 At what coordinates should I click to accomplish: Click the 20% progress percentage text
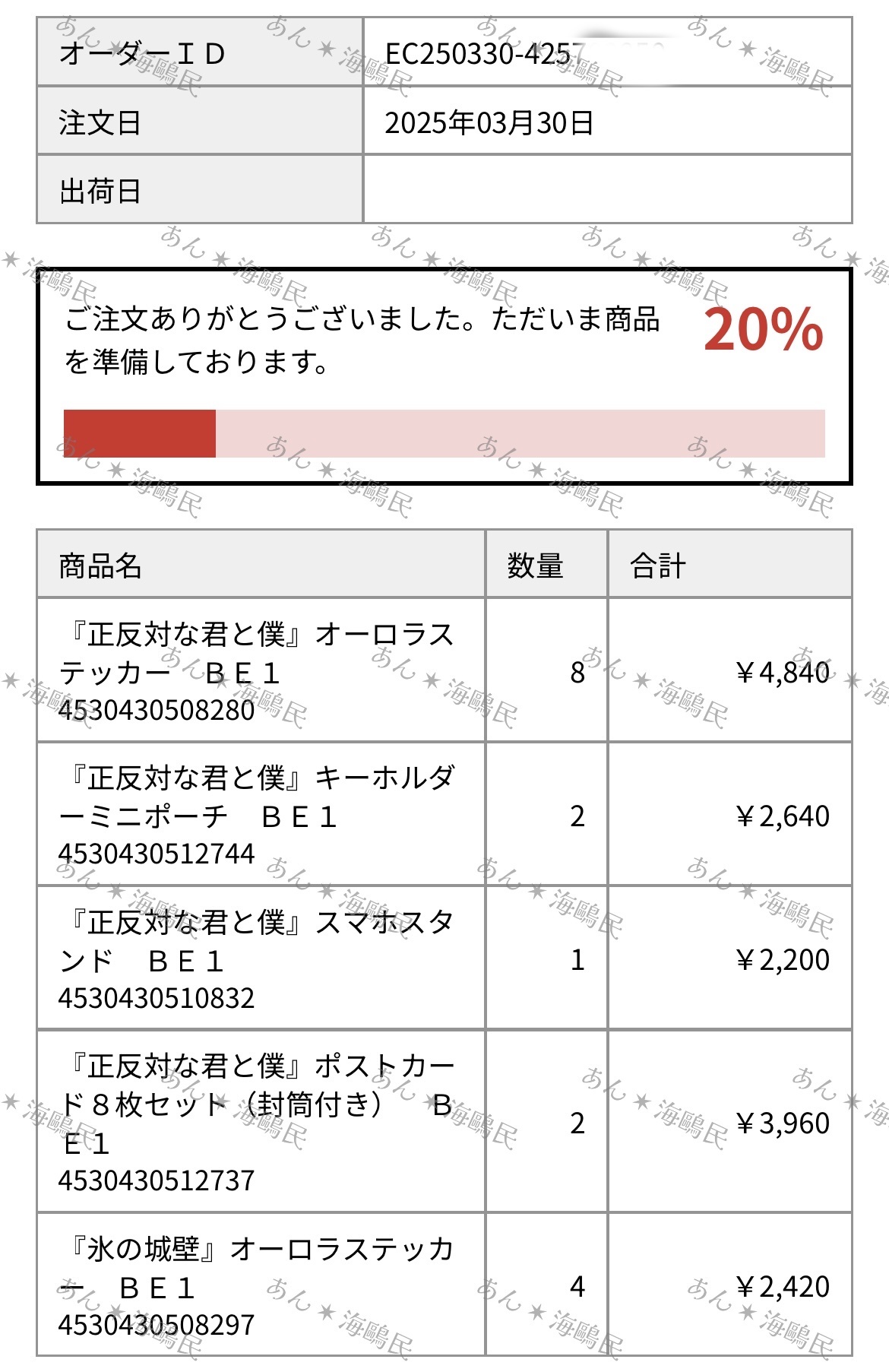(763, 329)
